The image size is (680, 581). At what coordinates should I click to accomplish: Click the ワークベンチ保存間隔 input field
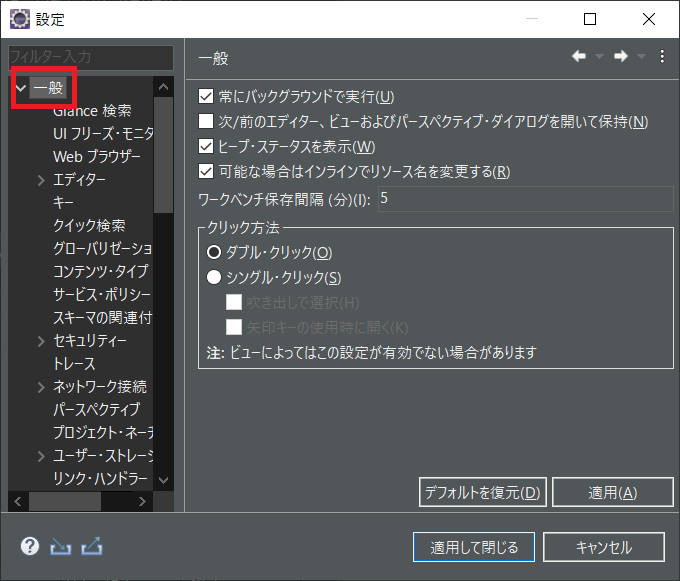[x=526, y=199]
